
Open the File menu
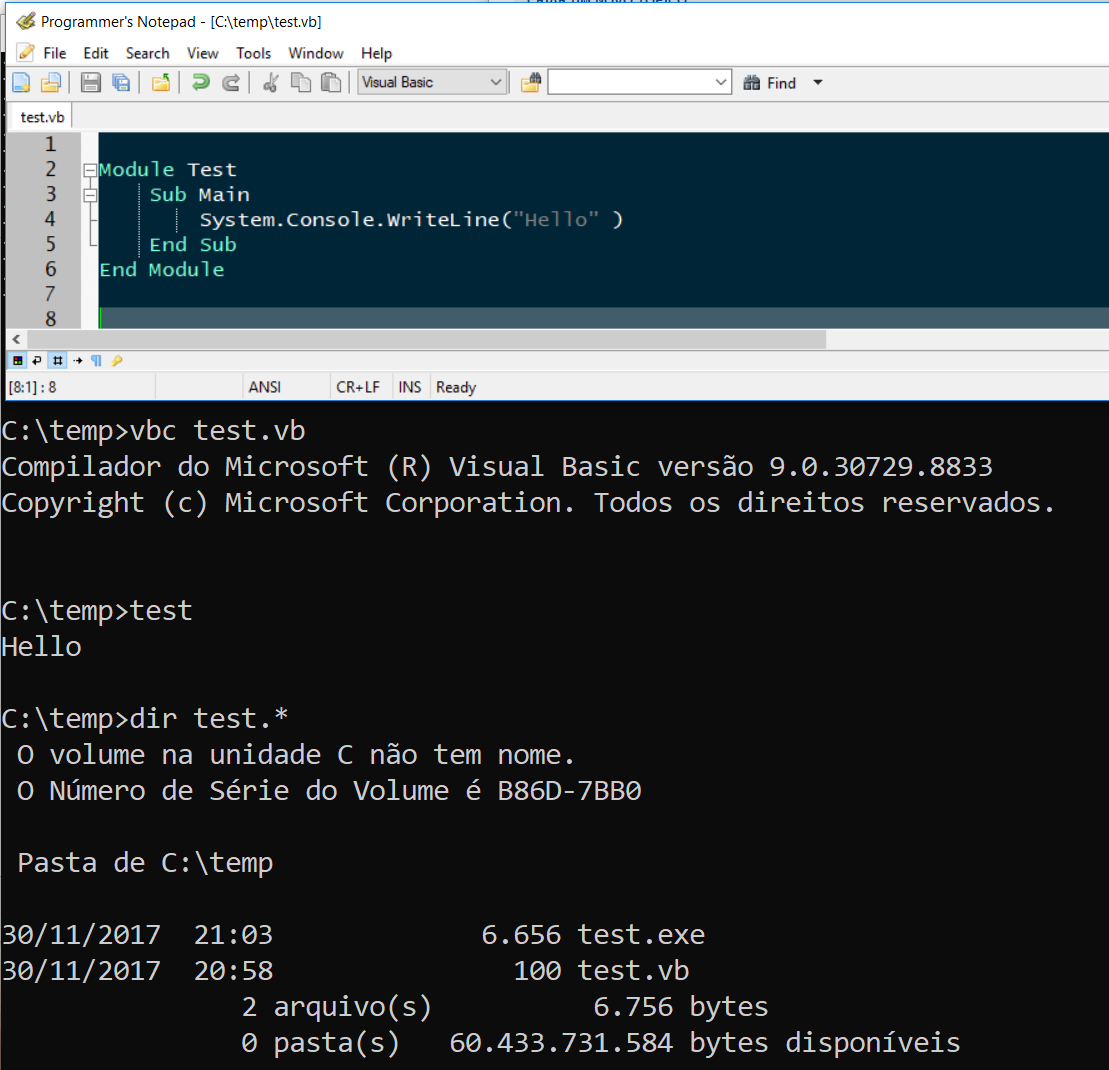pyautogui.click(x=54, y=53)
